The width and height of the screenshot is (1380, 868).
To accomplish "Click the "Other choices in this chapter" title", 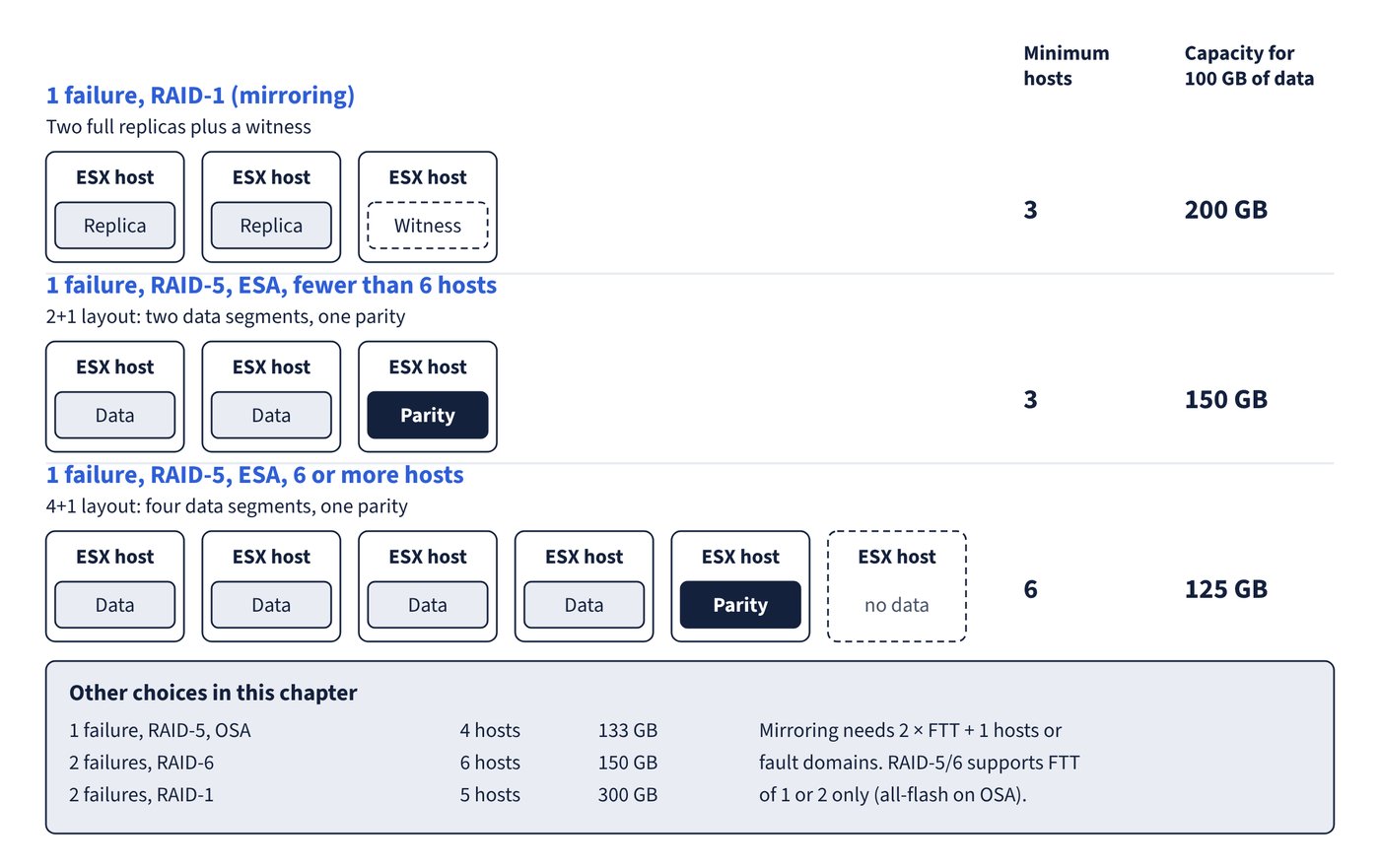I will [213, 693].
